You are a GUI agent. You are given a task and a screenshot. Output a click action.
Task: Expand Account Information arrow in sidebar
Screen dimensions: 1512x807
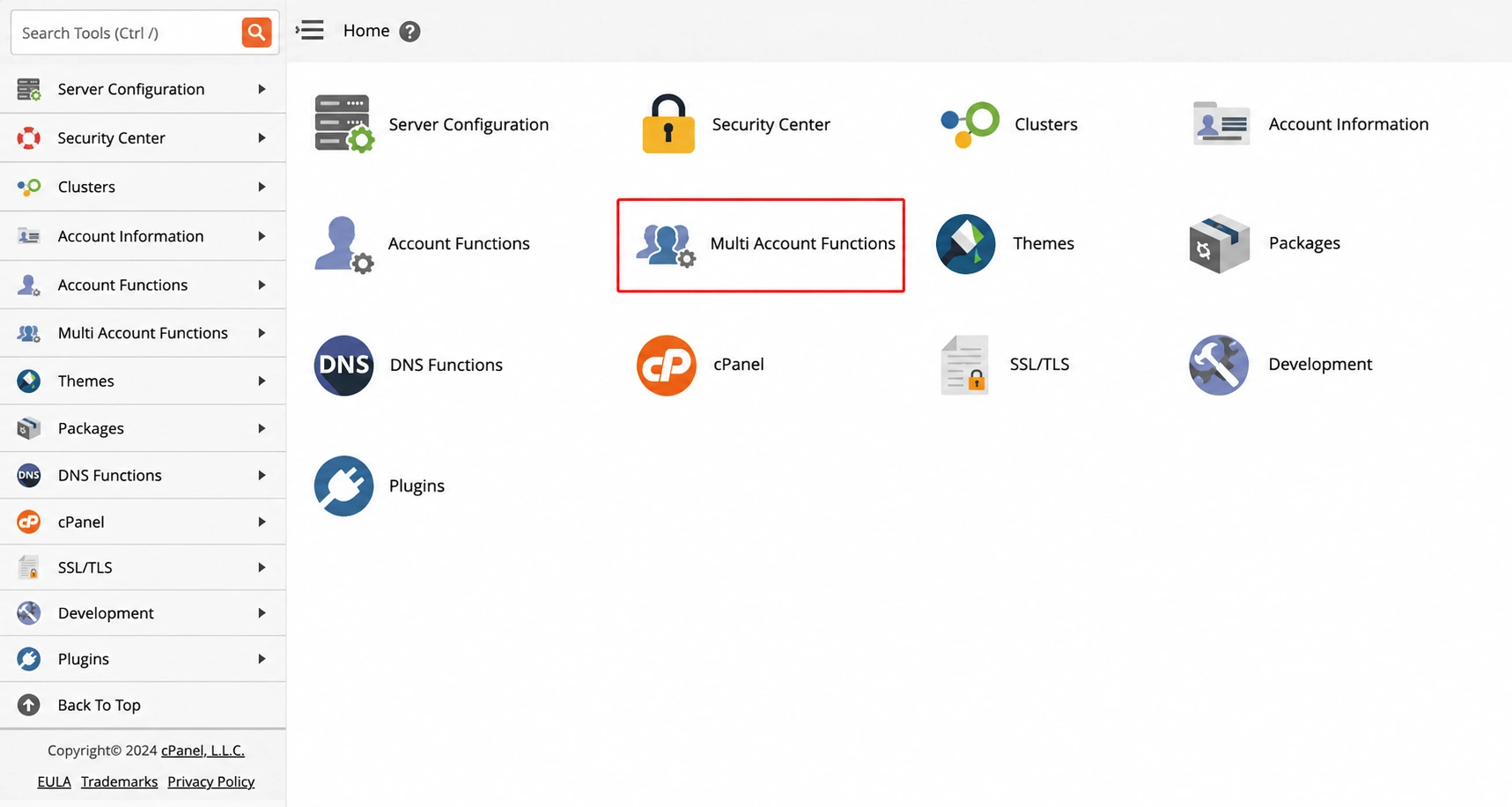pos(262,236)
